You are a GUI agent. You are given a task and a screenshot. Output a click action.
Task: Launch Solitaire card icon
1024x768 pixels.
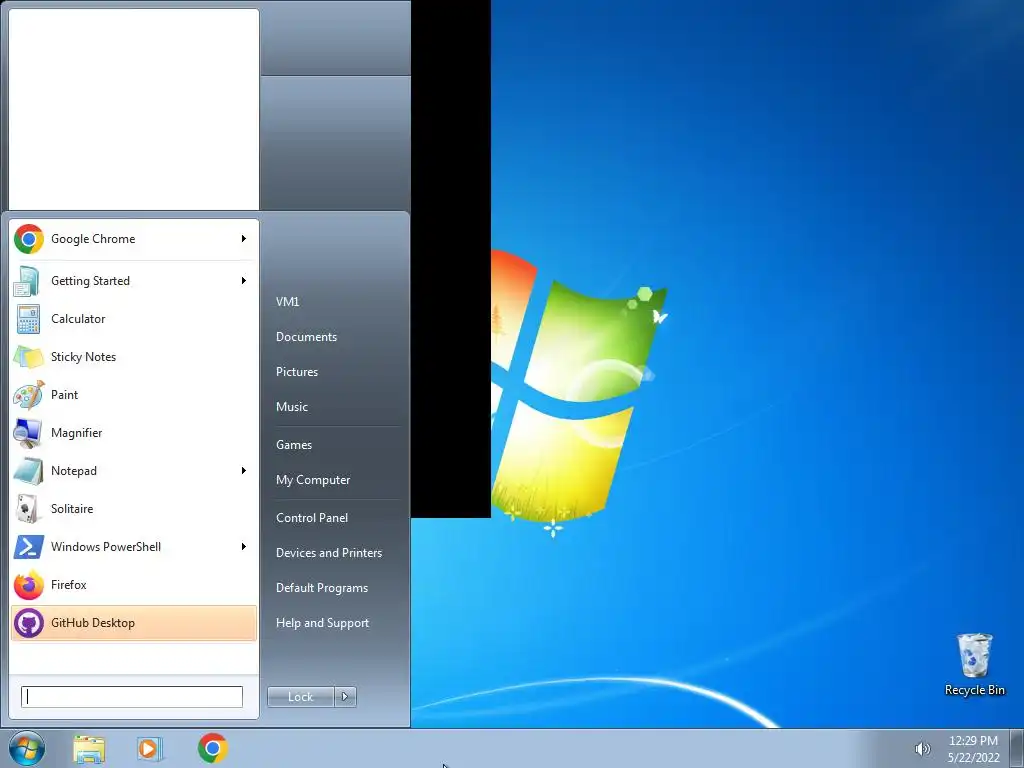(x=28, y=509)
